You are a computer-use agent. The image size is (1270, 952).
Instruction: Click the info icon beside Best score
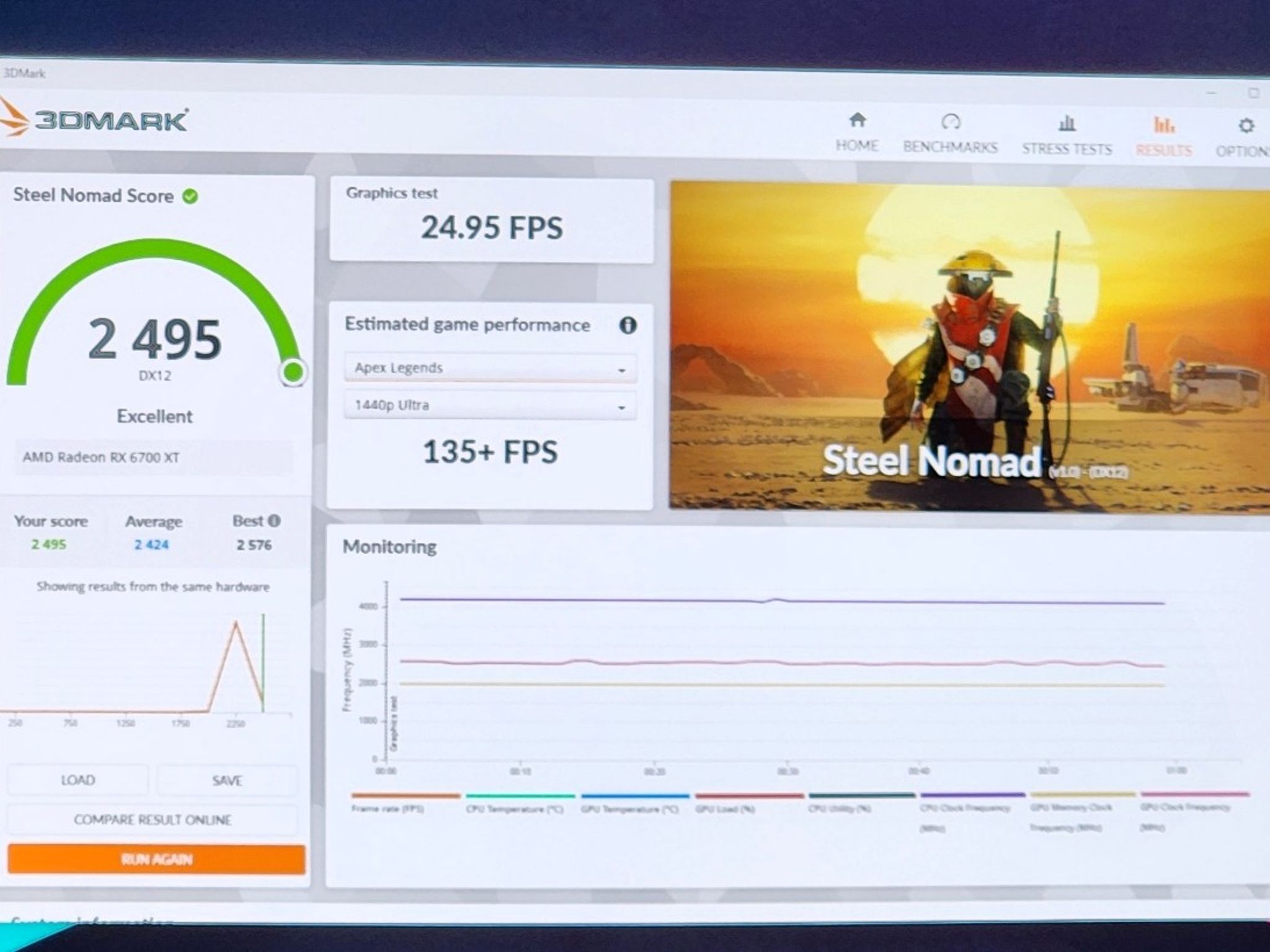(274, 521)
